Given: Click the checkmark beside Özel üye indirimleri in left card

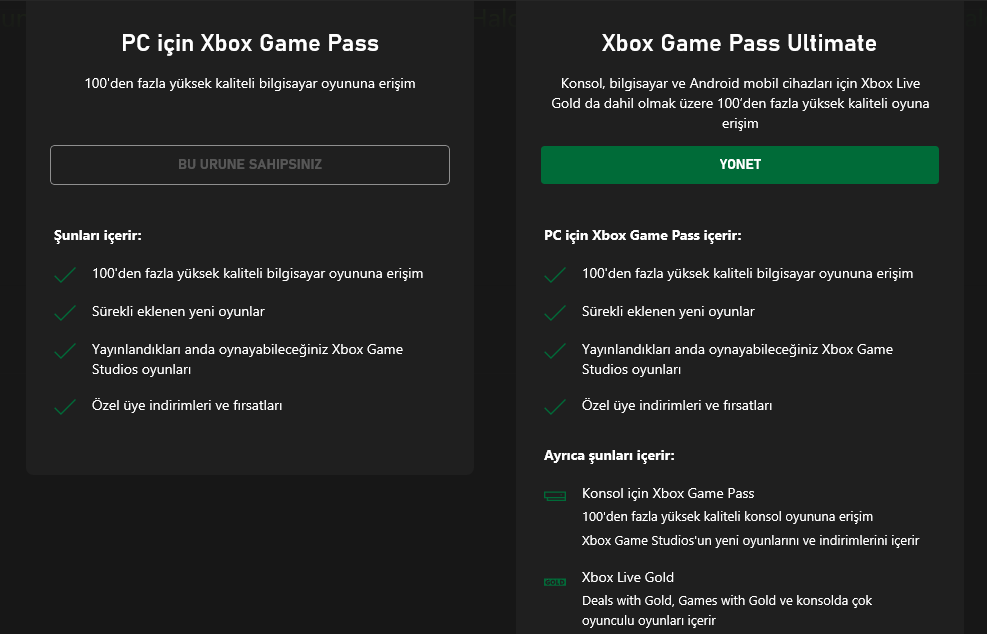Looking at the screenshot, I should click(65, 407).
